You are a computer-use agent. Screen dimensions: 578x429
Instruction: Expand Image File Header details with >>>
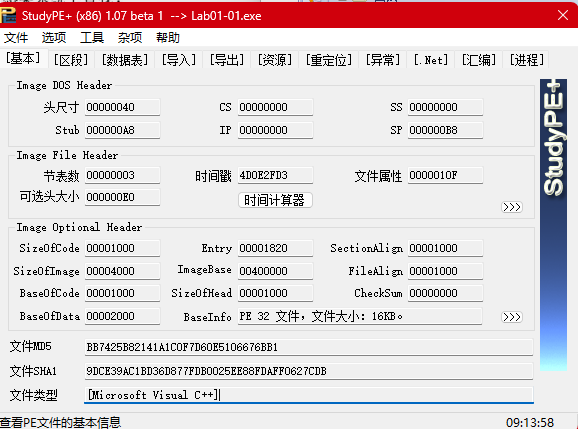512,207
